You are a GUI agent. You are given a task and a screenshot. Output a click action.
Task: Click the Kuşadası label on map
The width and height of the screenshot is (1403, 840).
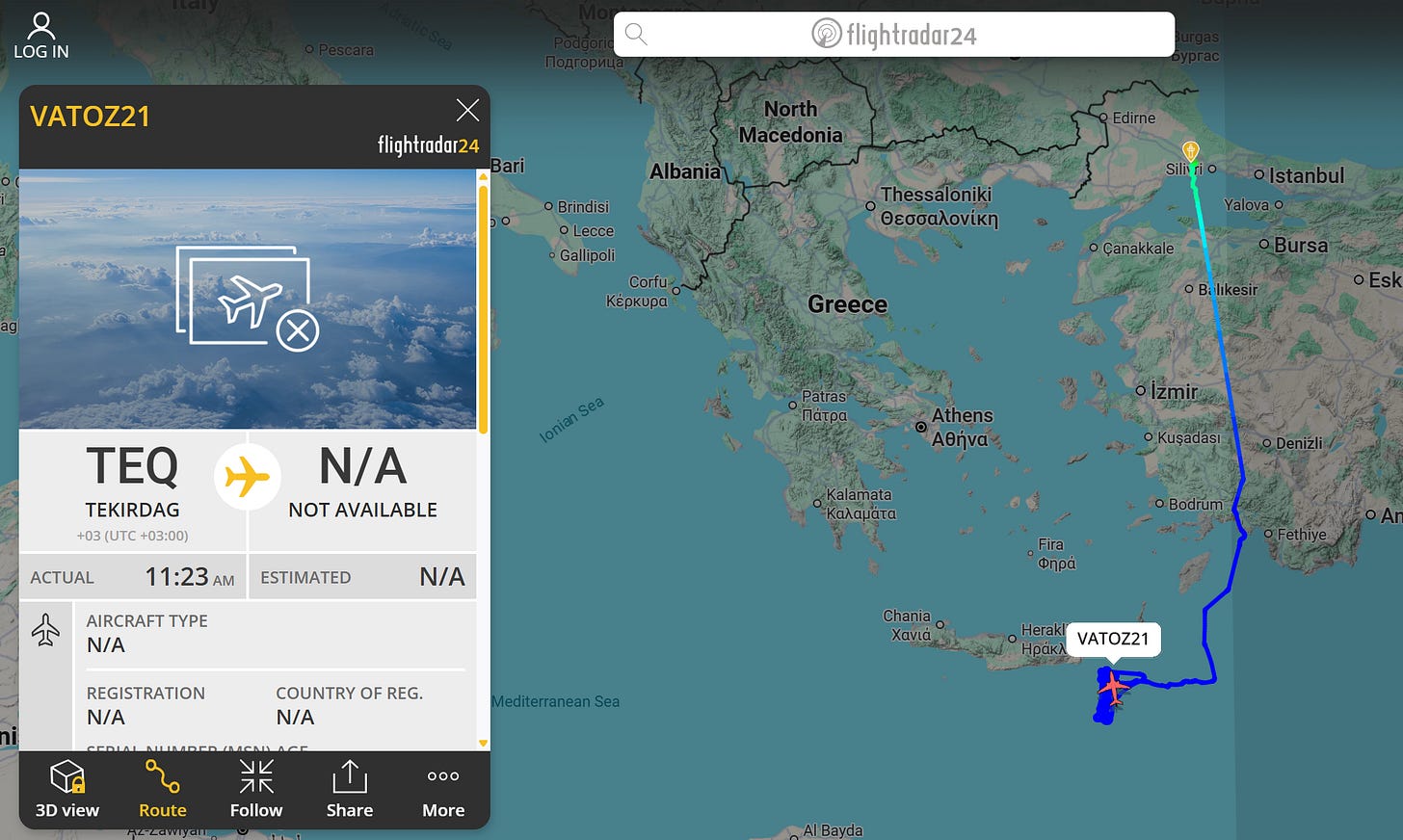point(1188,437)
